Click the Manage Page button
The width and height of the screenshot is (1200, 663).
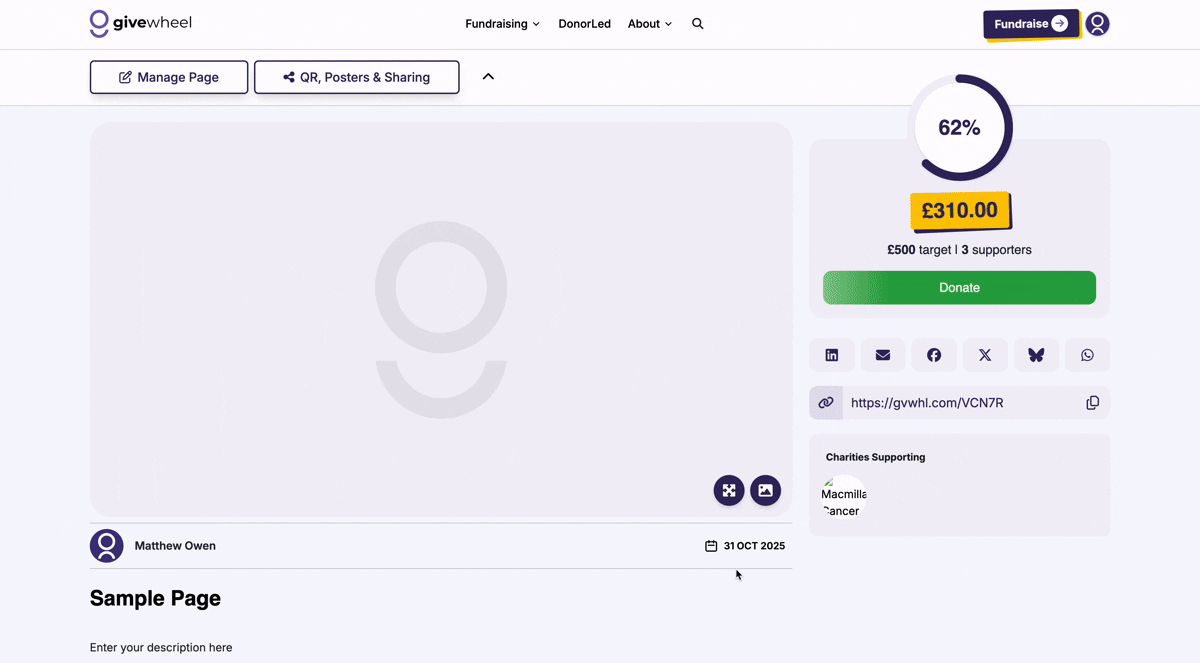(169, 77)
